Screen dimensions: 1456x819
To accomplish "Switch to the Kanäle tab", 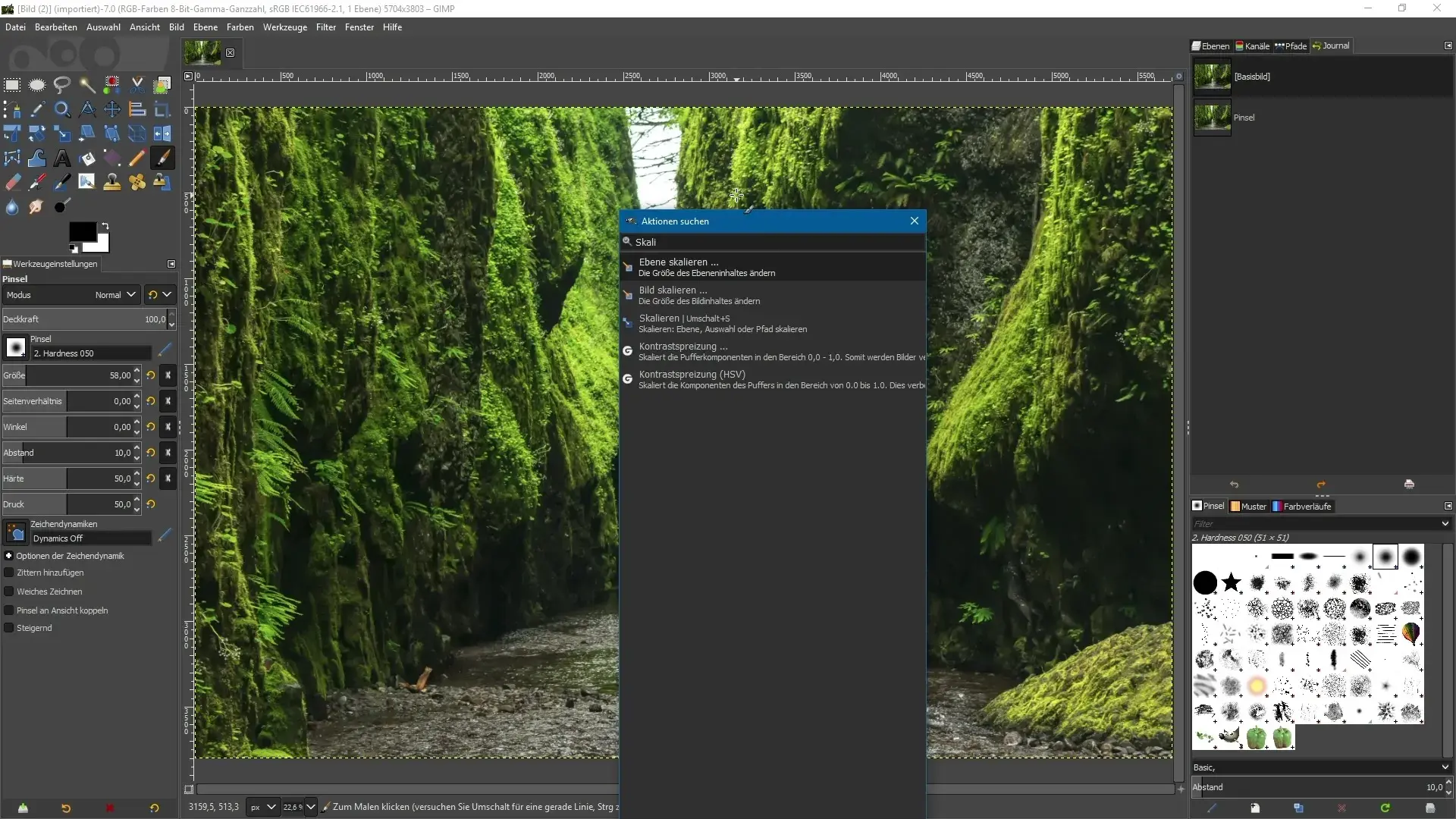I will (1252, 45).
